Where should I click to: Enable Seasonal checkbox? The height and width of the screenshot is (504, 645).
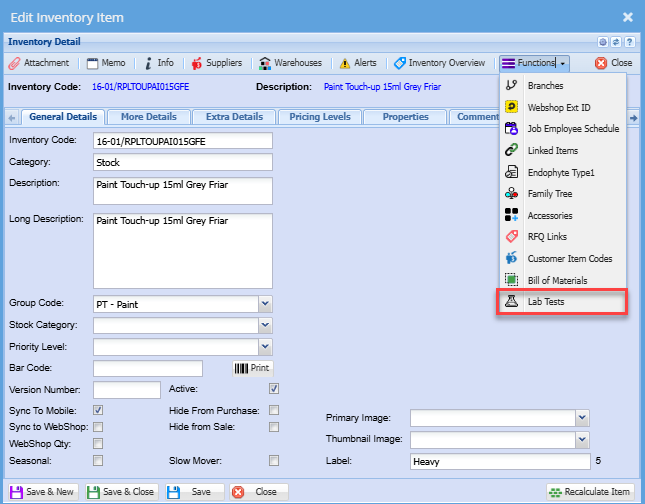tap(98, 460)
